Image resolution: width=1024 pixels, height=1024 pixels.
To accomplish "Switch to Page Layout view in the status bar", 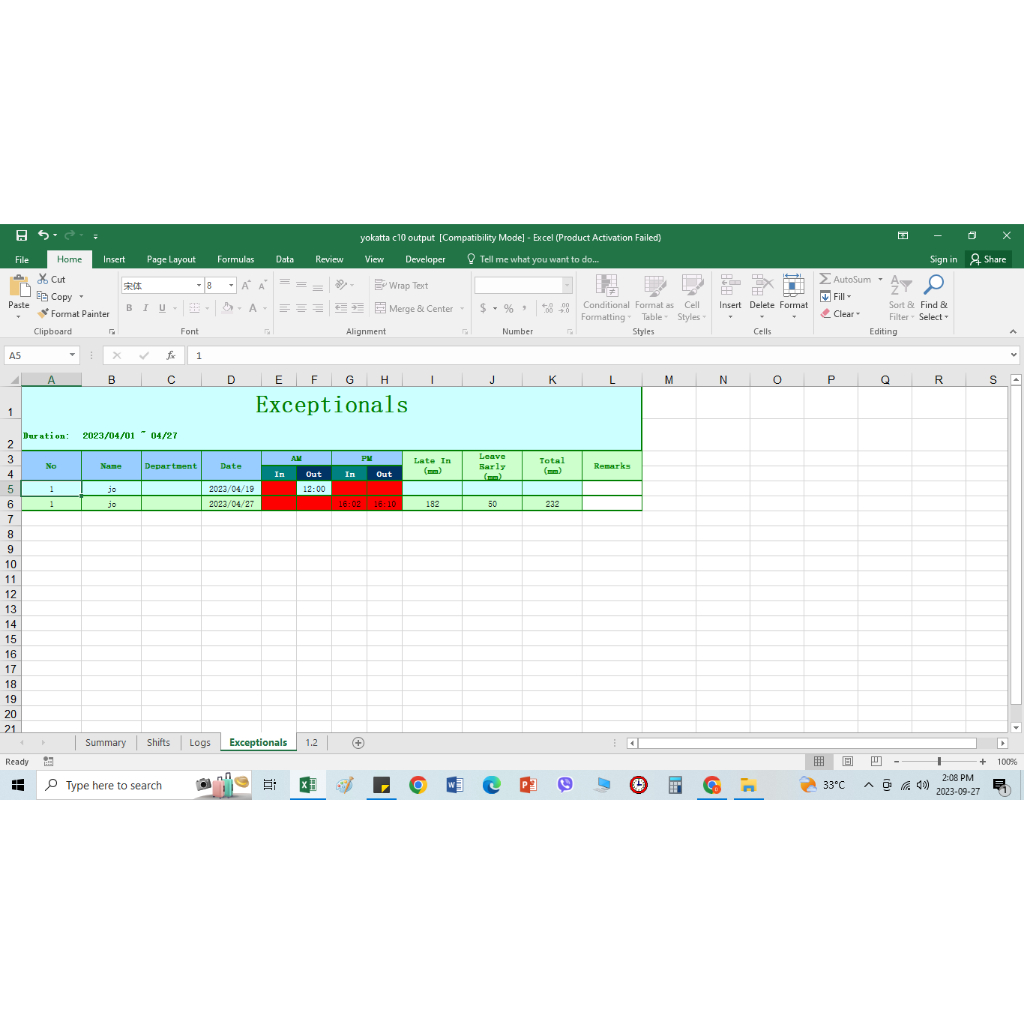I will click(x=847, y=762).
